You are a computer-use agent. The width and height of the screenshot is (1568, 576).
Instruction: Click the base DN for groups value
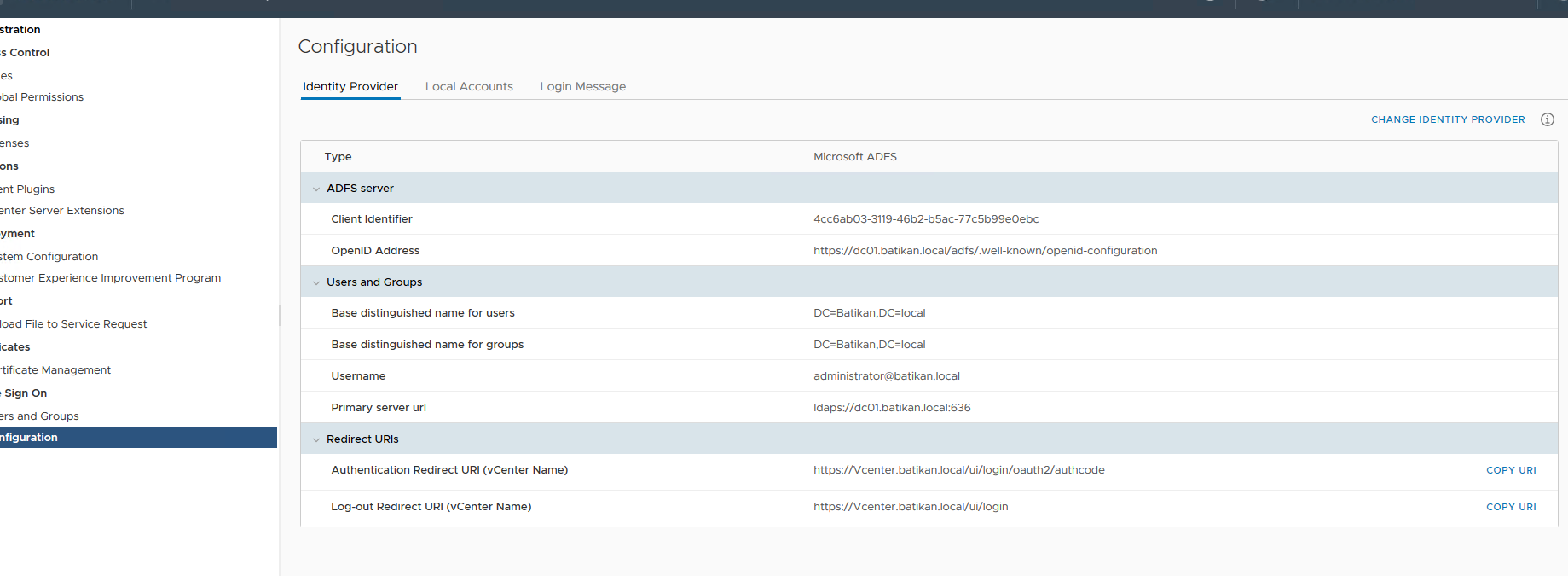pyautogui.click(x=869, y=345)
